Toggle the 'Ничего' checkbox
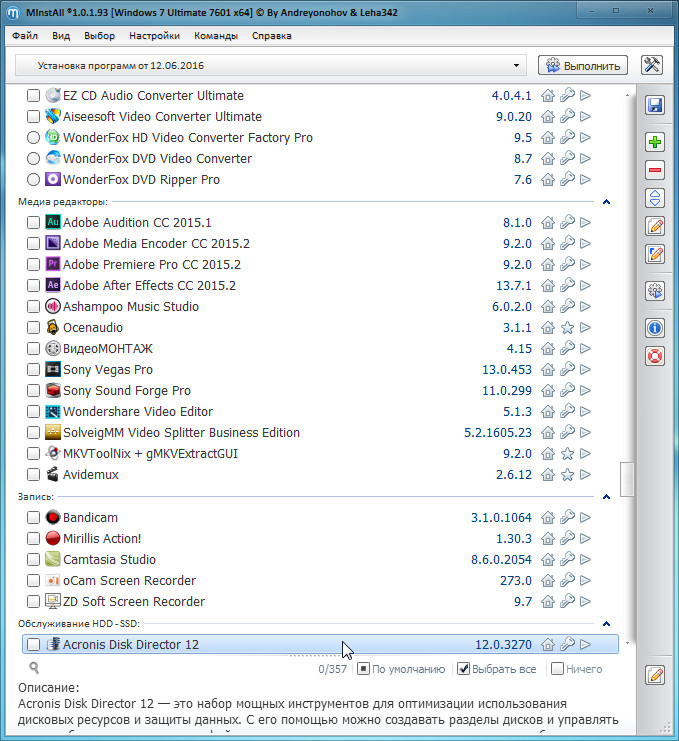Image resolution: width=679 pixels, height=741 pixels. (558, 669)
